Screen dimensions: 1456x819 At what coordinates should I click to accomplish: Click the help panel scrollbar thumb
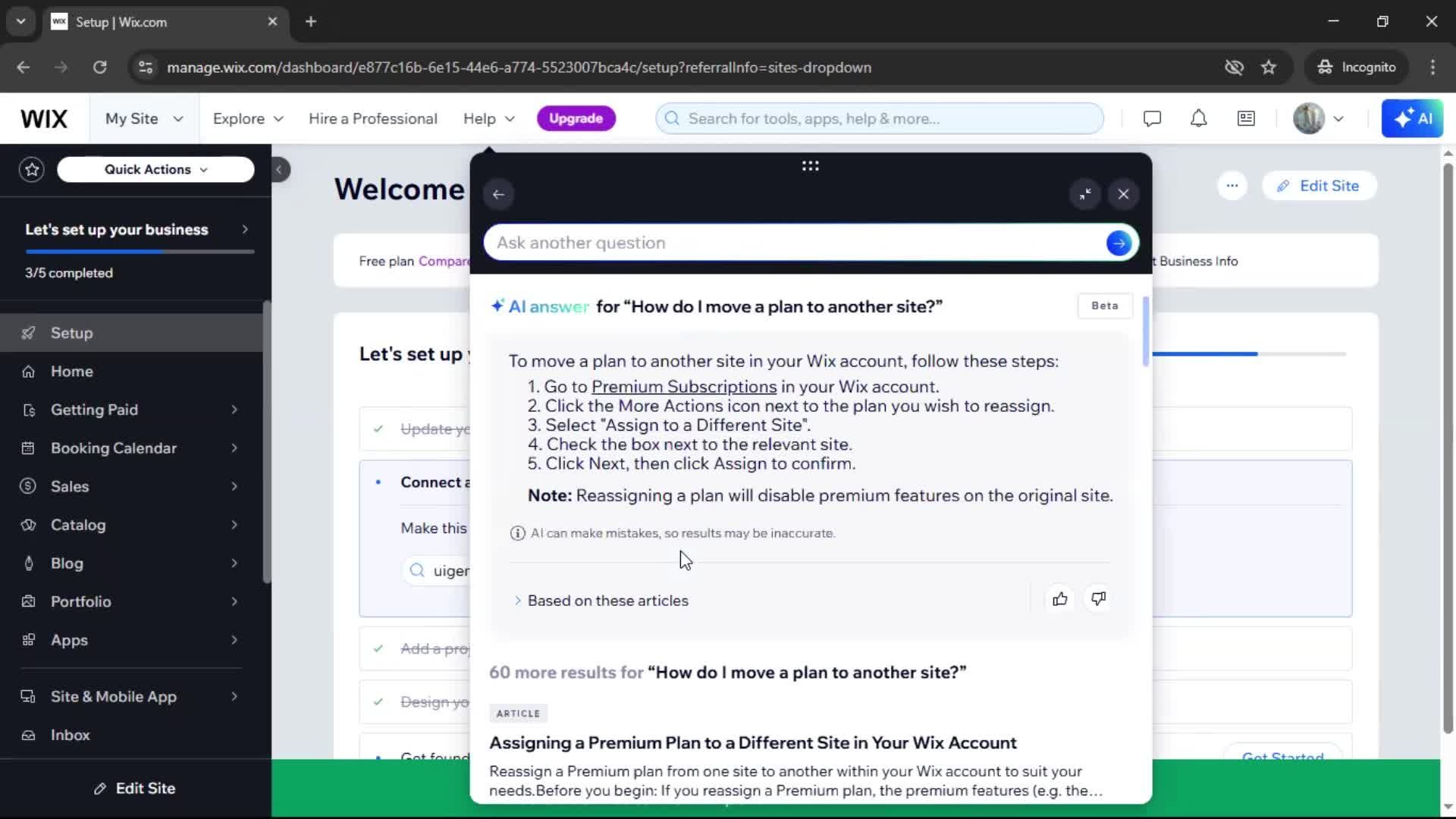pos(1145,331)
